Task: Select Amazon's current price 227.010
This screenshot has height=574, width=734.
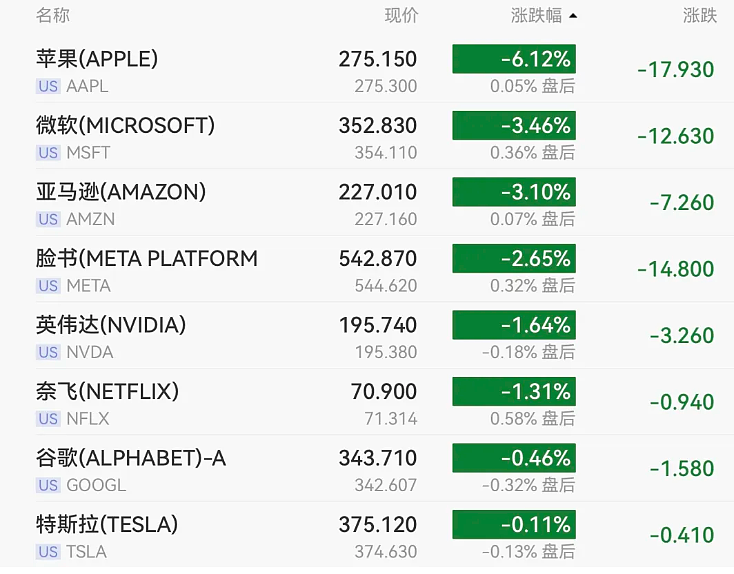Action: click(x=378, y=192)
